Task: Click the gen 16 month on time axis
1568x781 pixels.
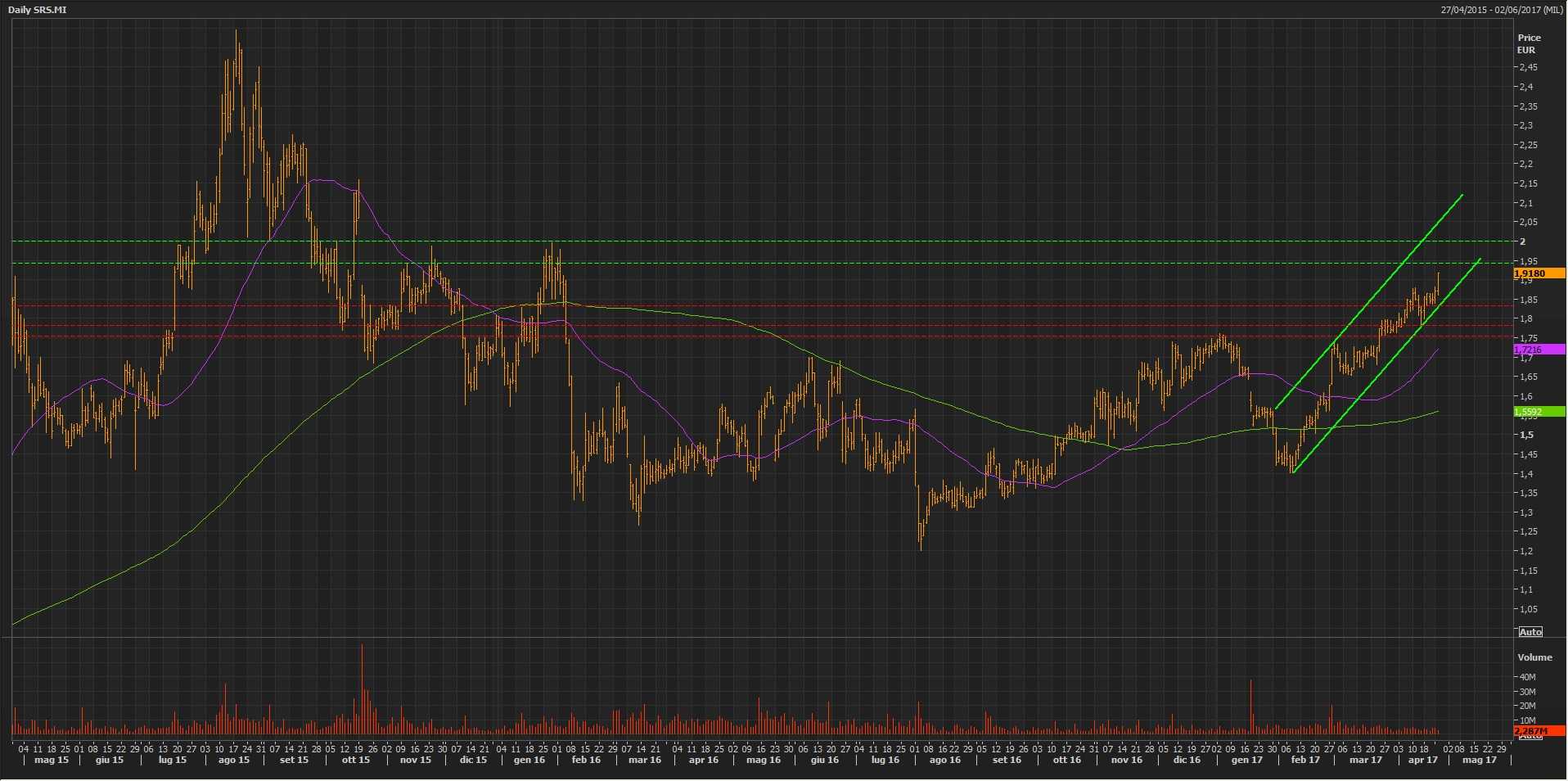Action: click(x=529, y=761)
